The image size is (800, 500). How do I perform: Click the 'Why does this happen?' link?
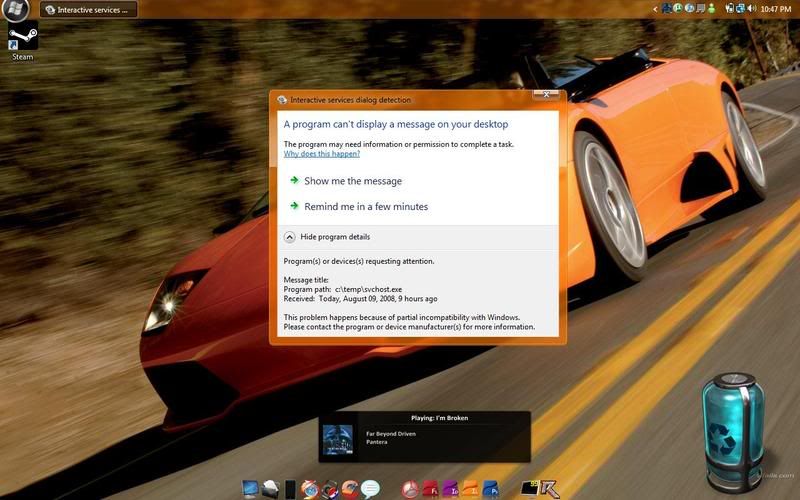[321, 154]
